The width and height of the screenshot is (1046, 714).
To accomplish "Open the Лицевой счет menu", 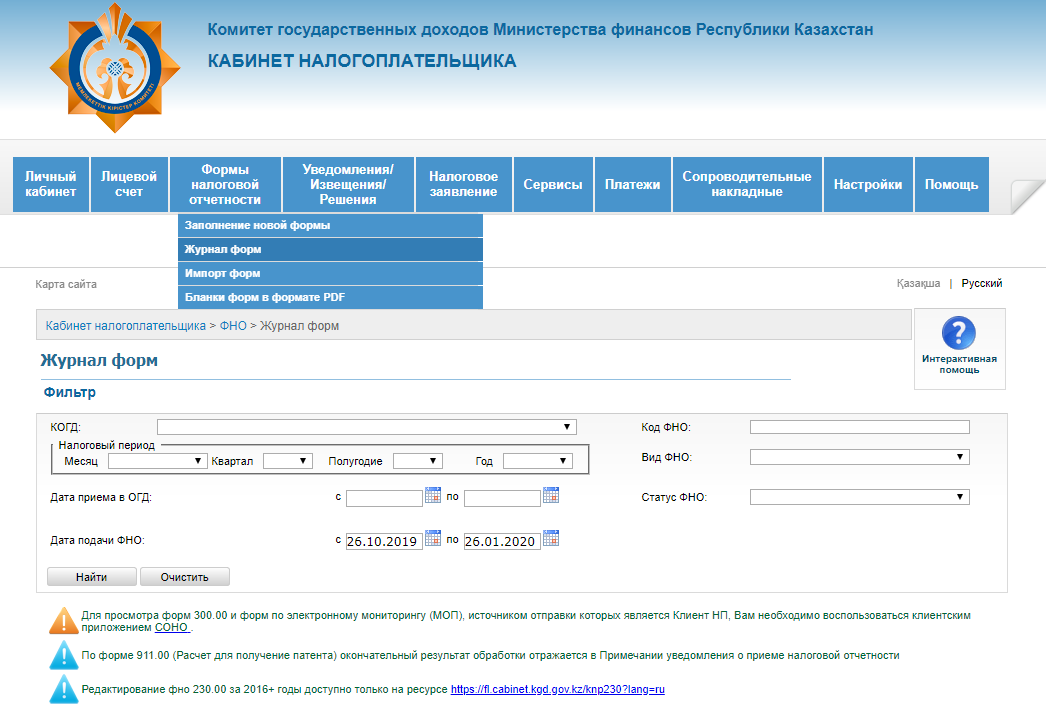I will pyautogui.click(x=129, y=185).
